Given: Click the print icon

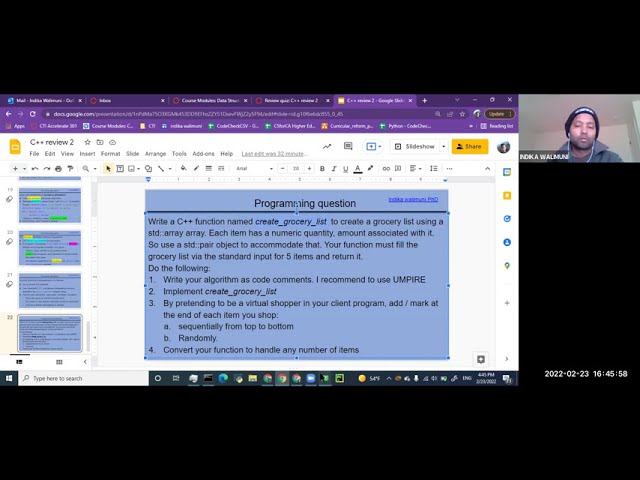Looking at the screenshot, I should [x=58, y=169].
